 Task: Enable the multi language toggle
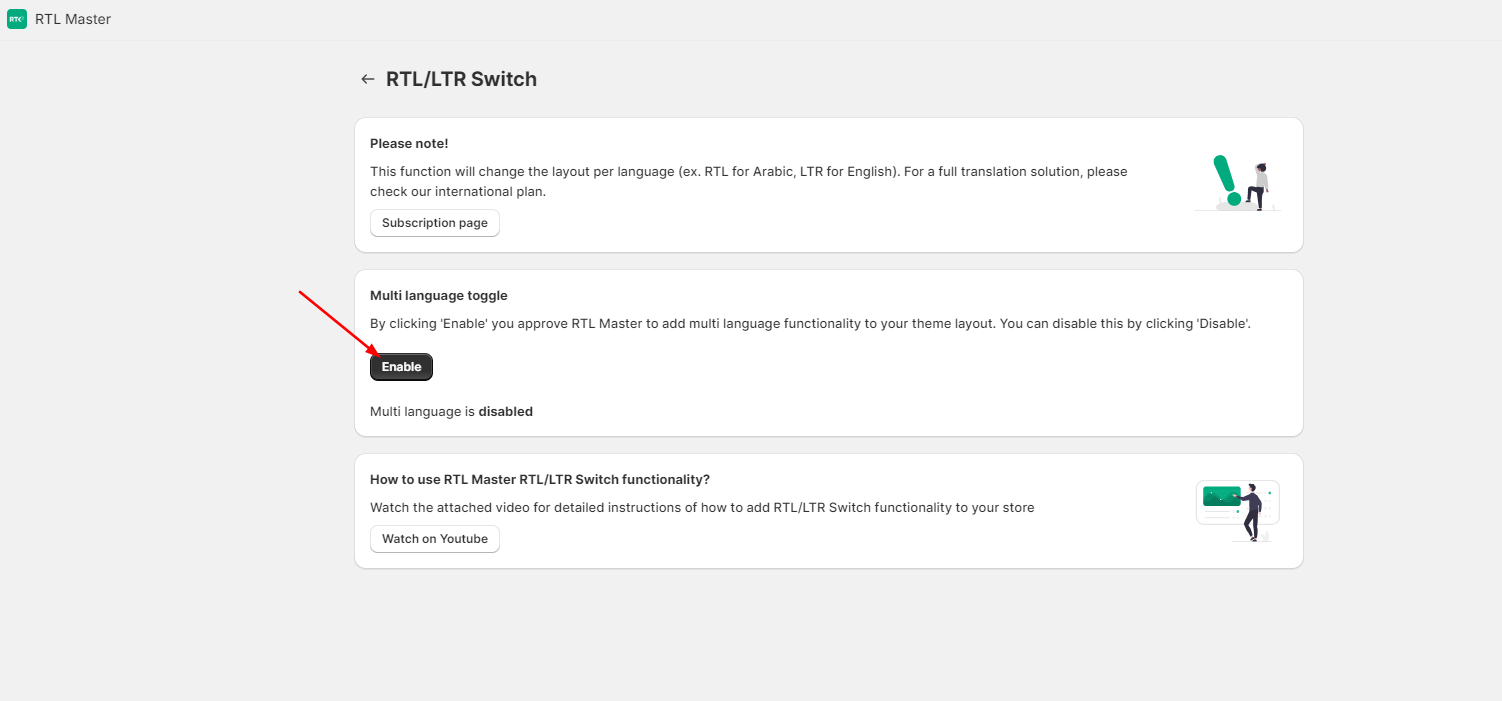401,367
